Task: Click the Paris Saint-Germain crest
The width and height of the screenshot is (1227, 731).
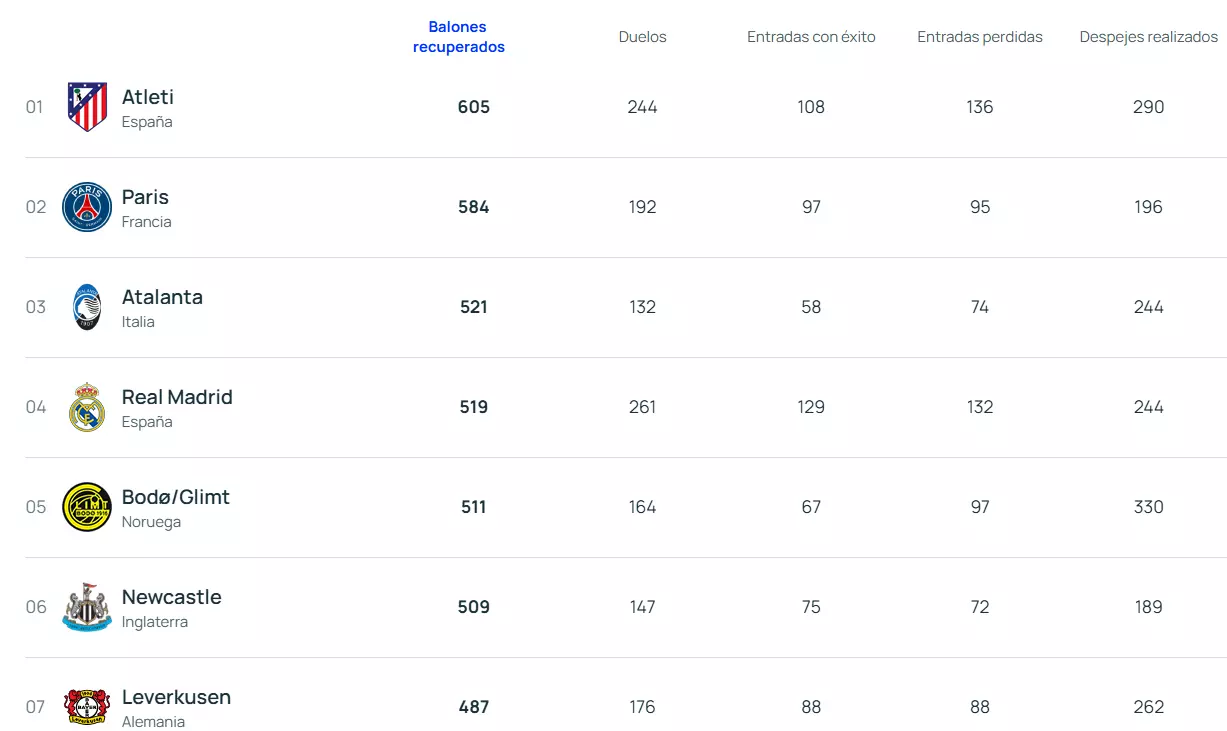Action: tap(87, 207)
